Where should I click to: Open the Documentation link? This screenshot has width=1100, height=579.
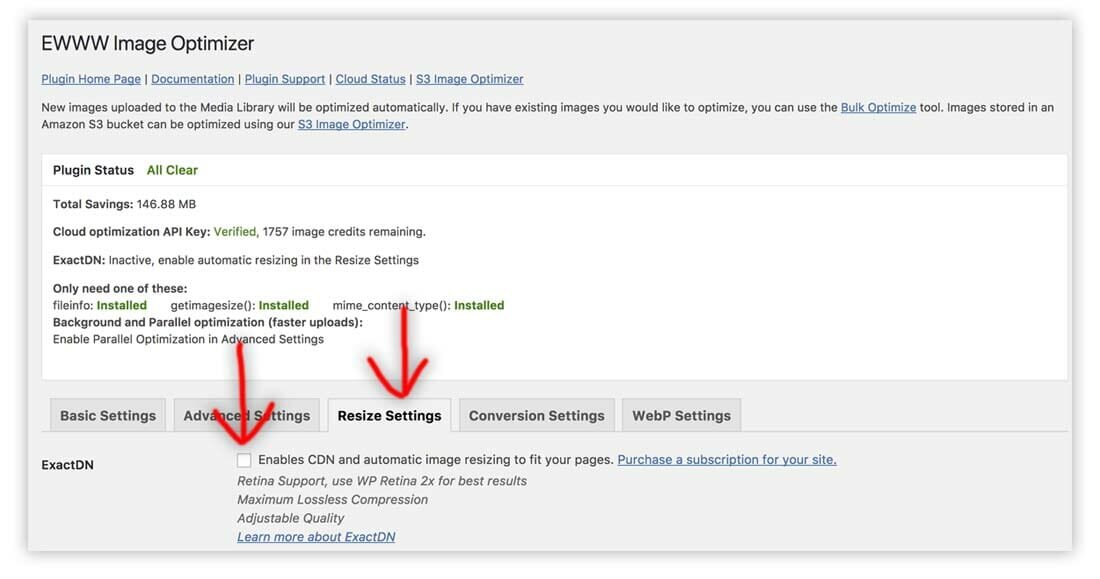(192, 78)
